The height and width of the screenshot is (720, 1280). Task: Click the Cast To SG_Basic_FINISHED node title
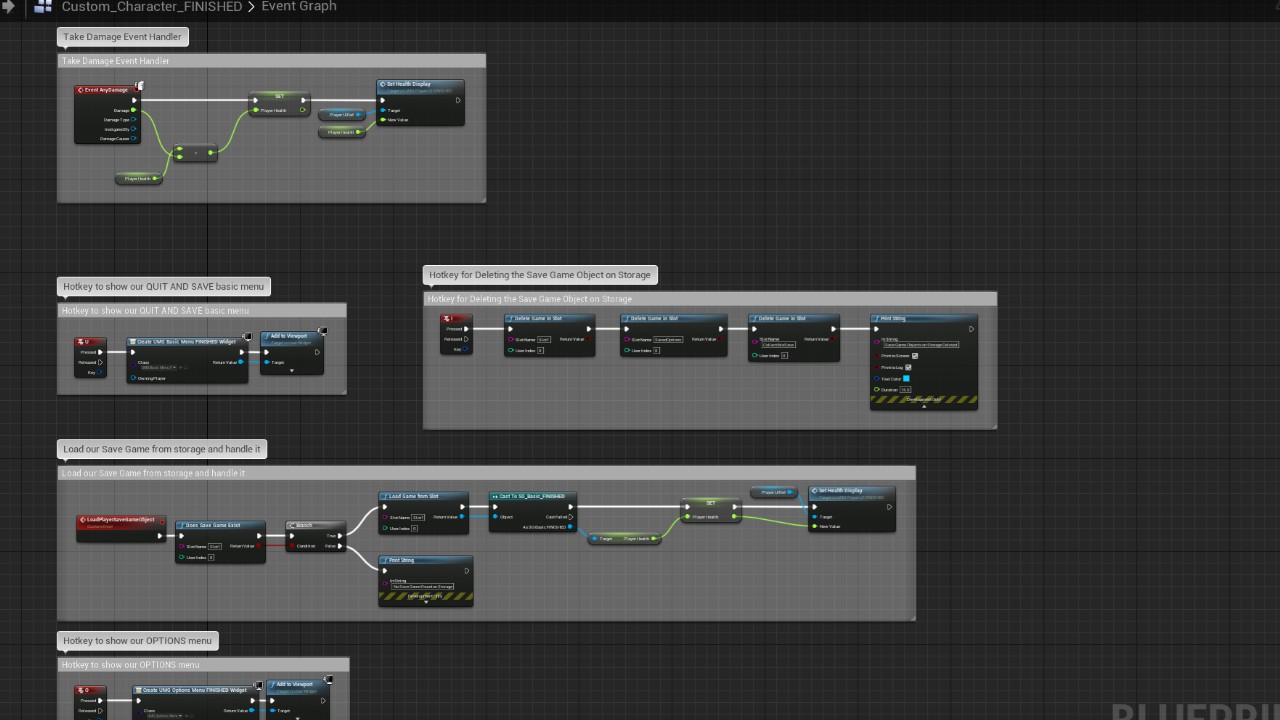[532, 496]
